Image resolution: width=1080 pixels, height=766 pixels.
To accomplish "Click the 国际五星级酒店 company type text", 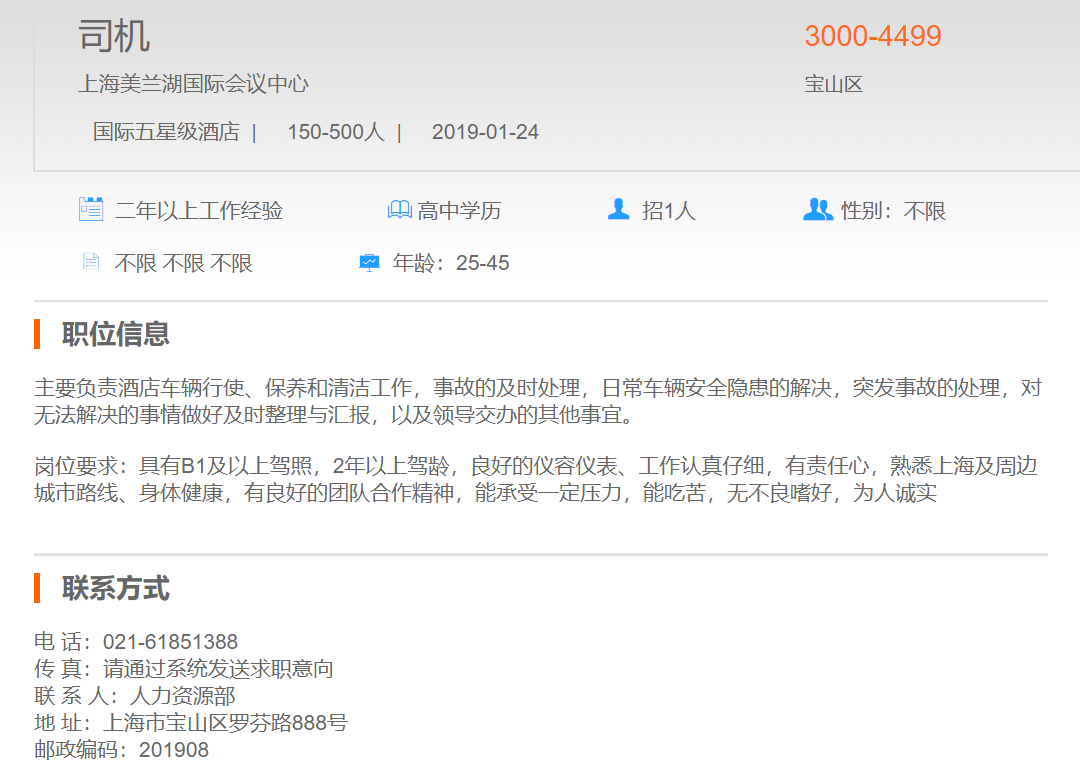I will point(166,132).
